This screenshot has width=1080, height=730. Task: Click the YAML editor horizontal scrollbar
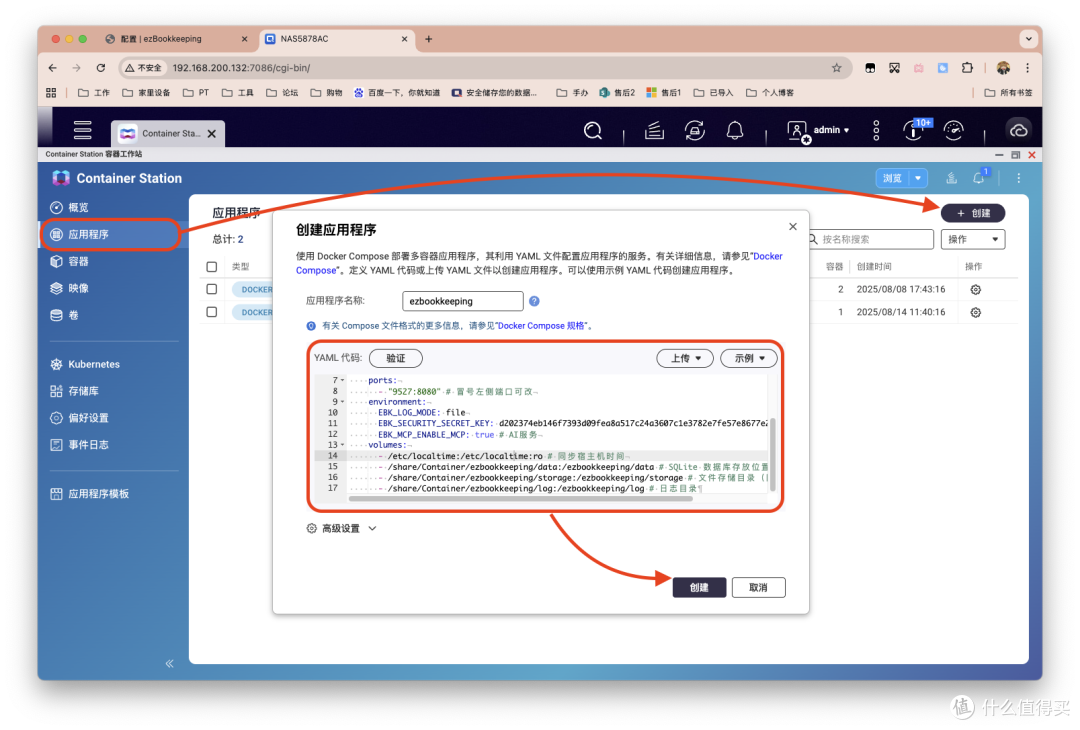pos(520,498)
